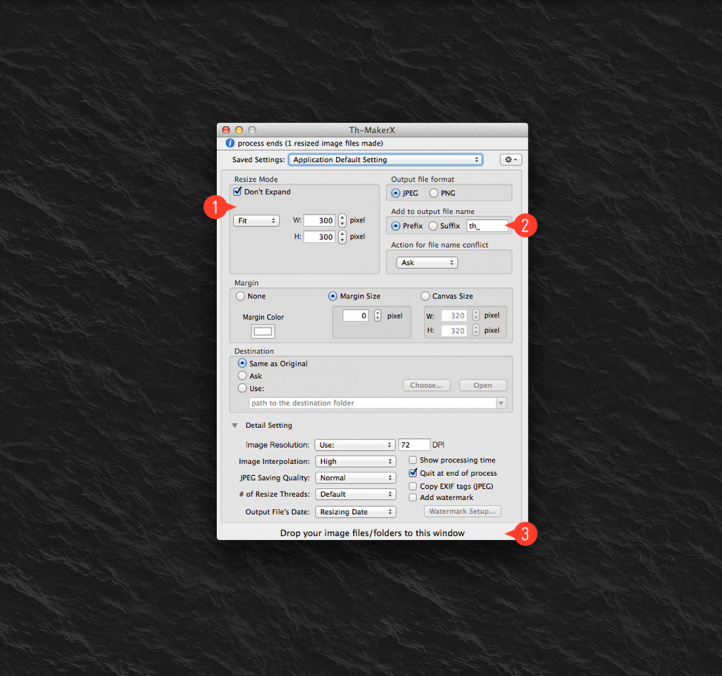Select PNG output file format
Image resolution: width=722 pixels, height=676 pixels.
[x=433, y=193]
